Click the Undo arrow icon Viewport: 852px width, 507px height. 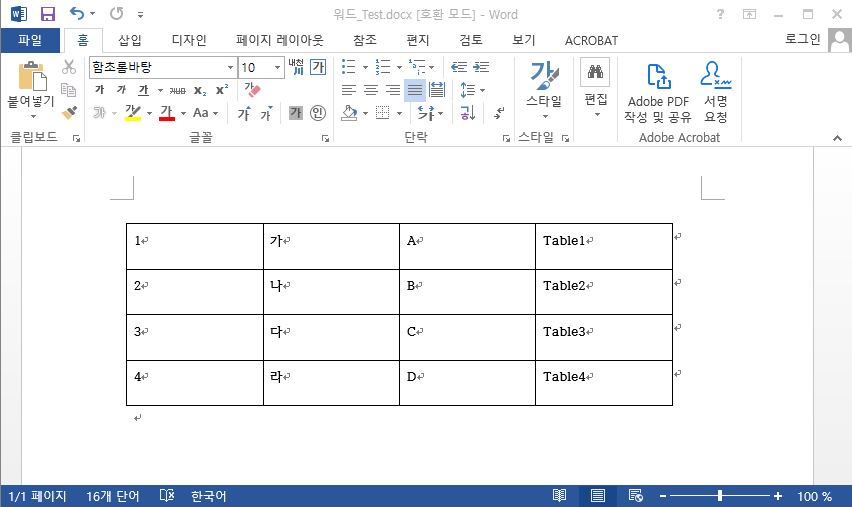coord(77,14)
